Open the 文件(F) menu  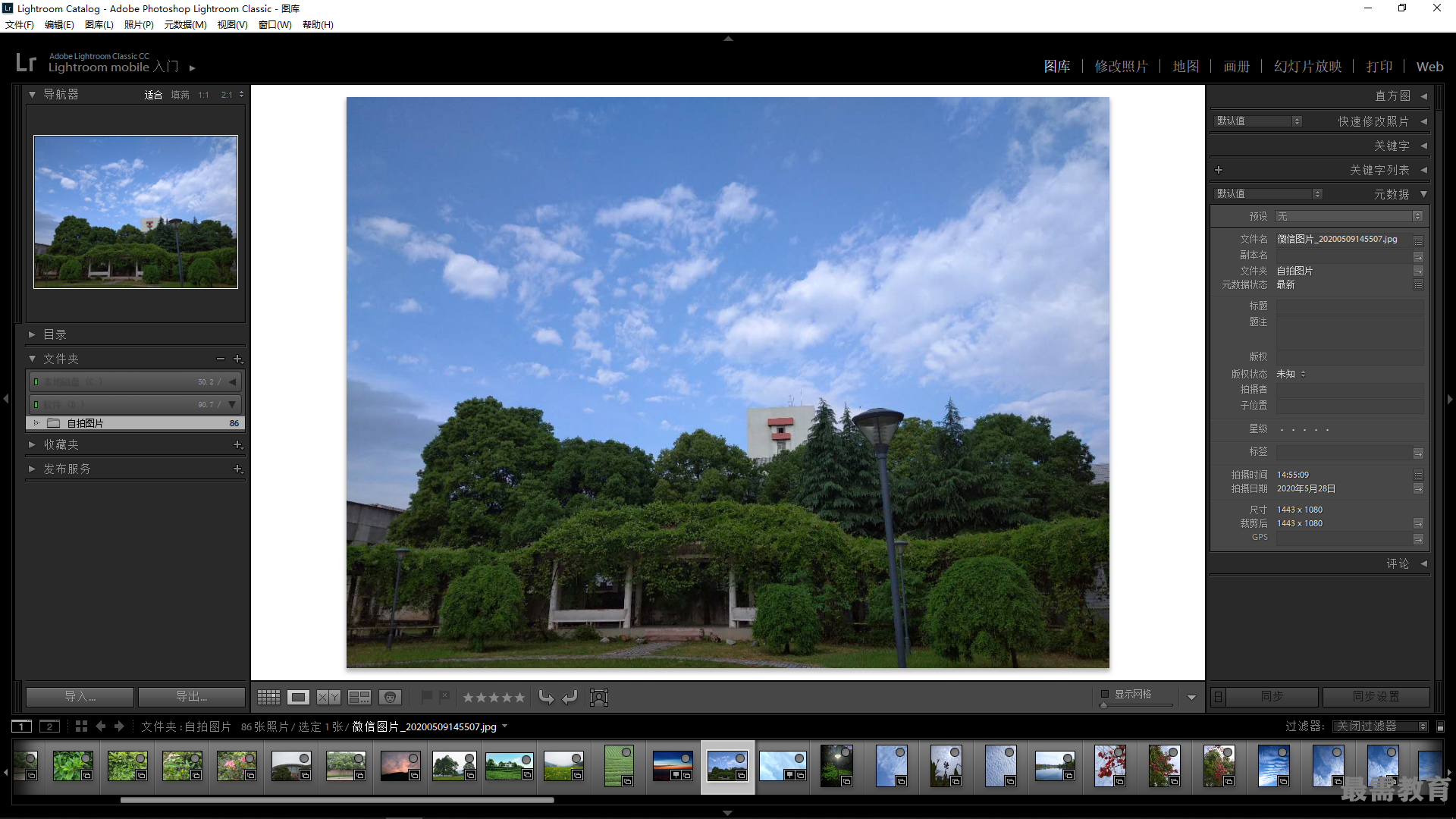click(x=20, y=25)
